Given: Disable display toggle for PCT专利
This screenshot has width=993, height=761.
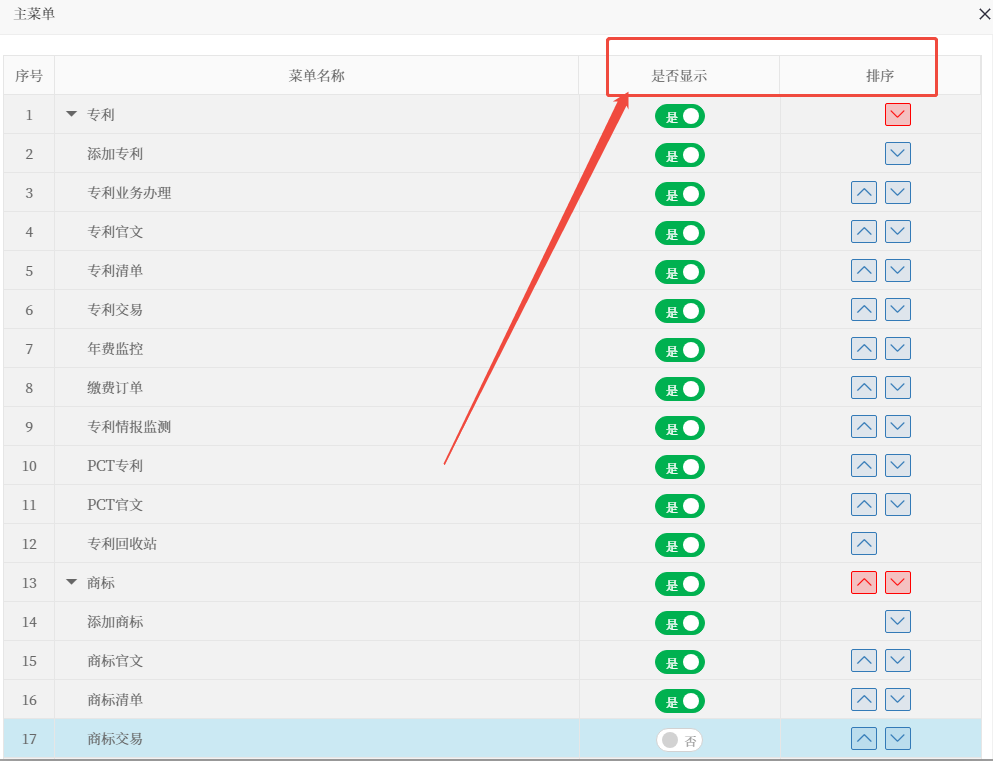Looking at the screenshot, I should tap(680, 467).
